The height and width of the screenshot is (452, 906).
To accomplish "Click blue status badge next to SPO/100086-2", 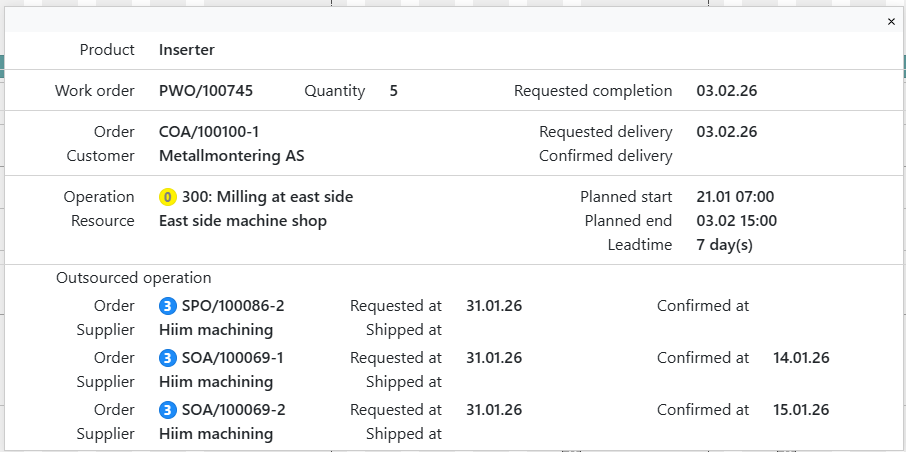I will coord(167,306).
